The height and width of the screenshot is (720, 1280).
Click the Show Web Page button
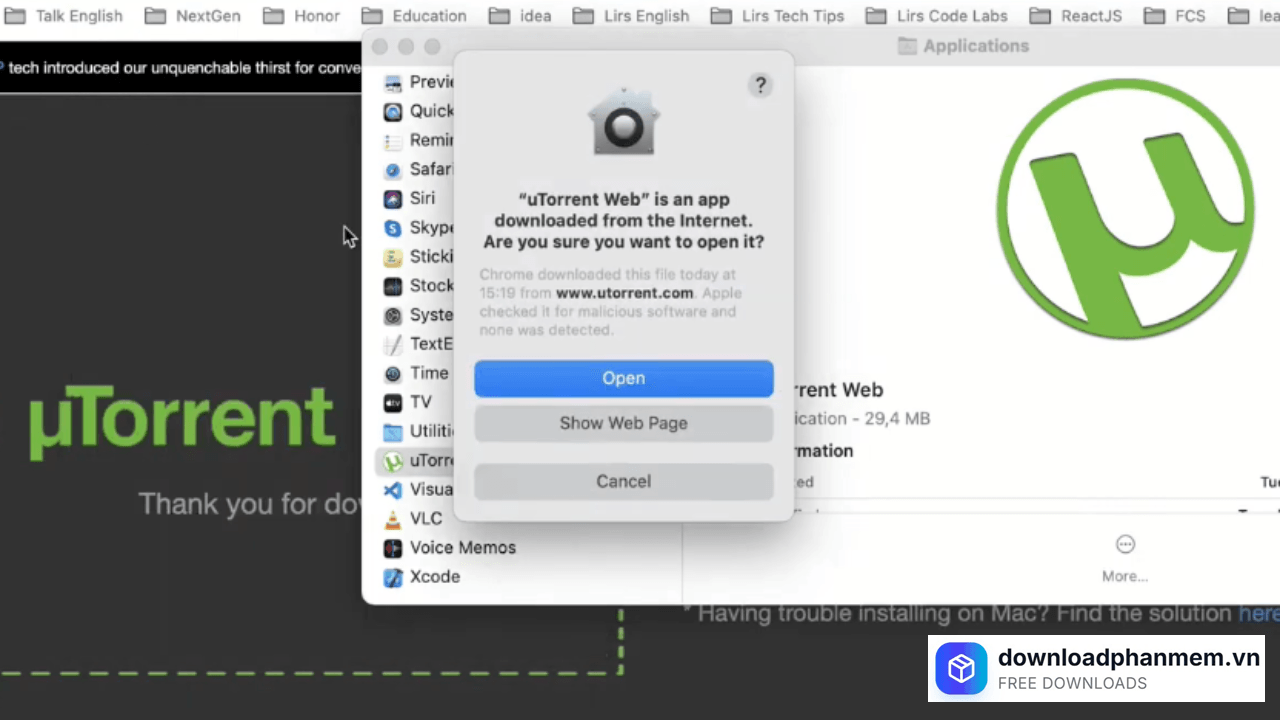(623, 423)
